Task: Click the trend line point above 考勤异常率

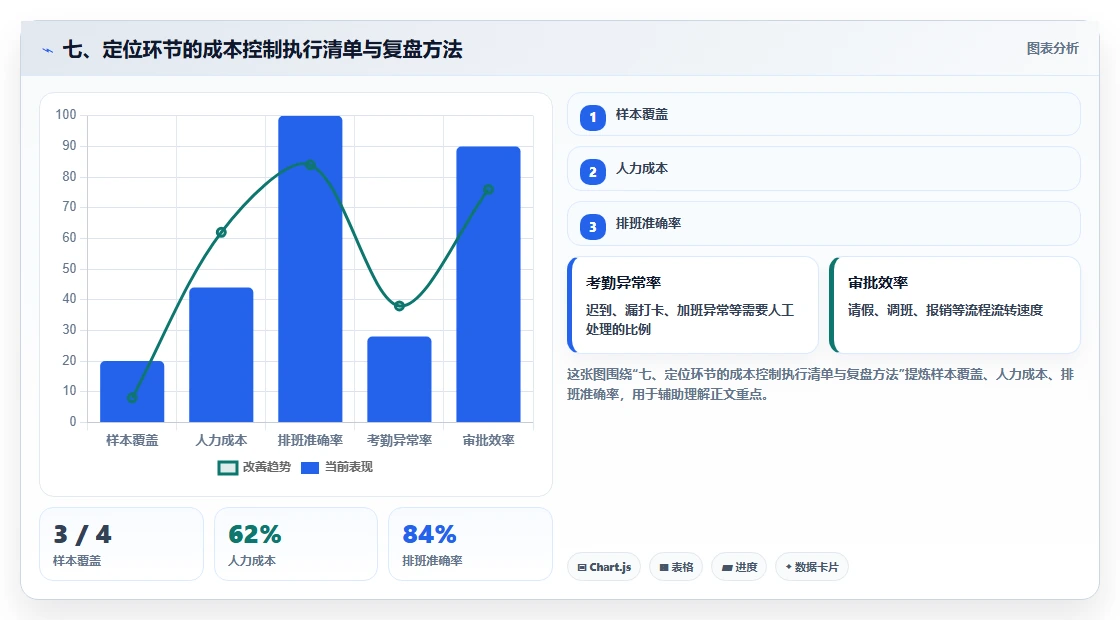Action: (399, 306)
